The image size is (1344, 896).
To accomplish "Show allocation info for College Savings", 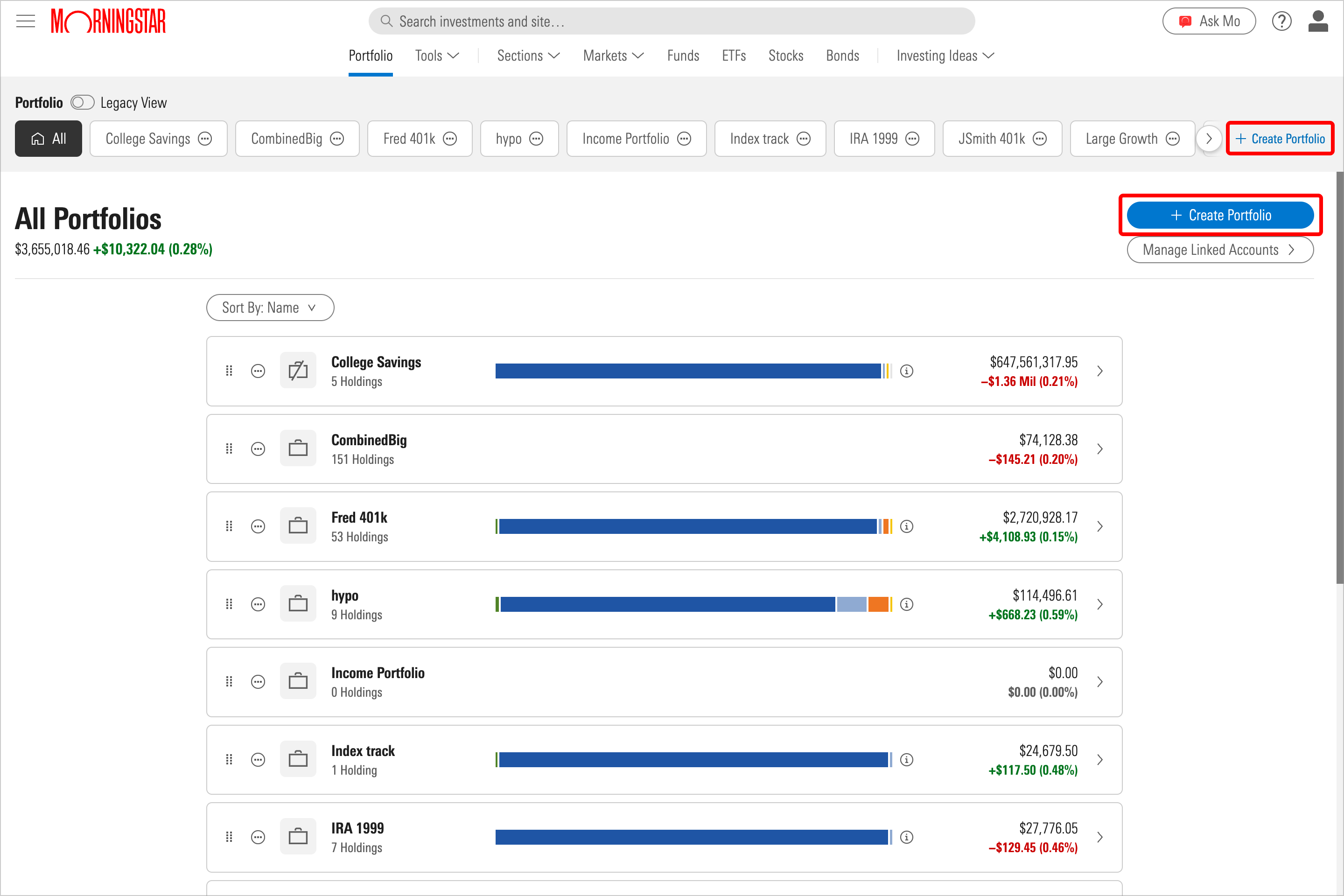I will (x=907, y=371).
